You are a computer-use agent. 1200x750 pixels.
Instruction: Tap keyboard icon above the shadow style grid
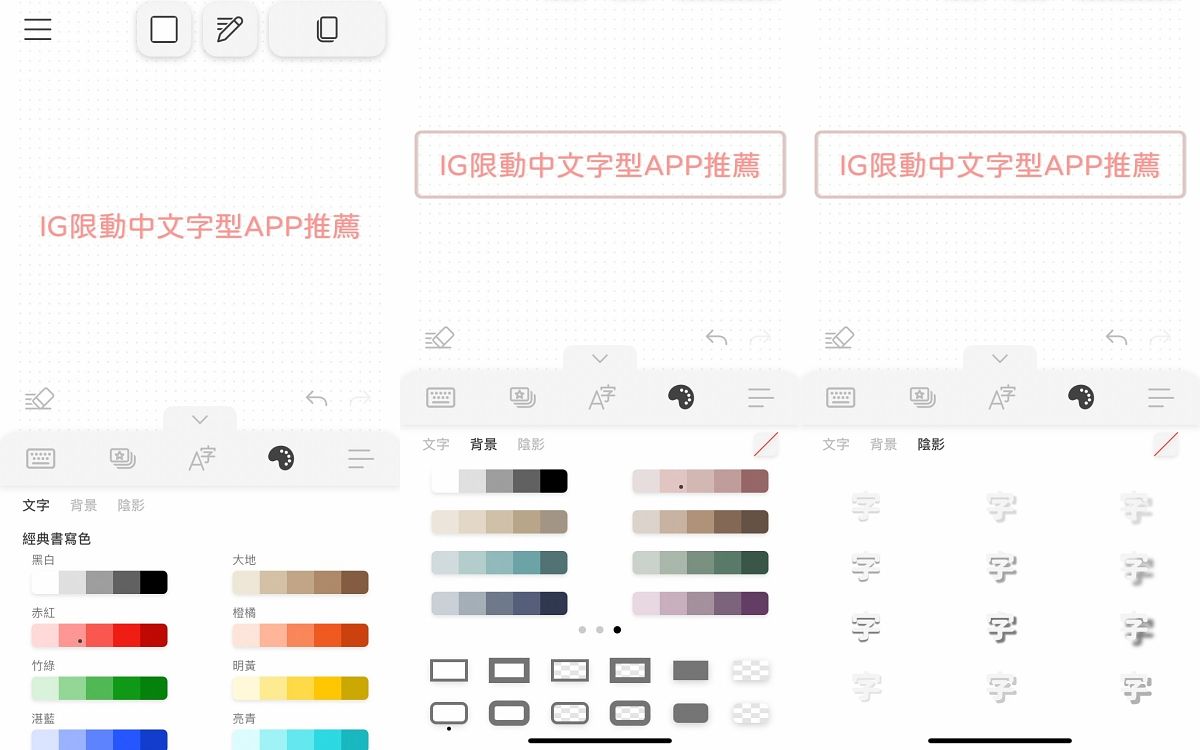pos(840,398)
